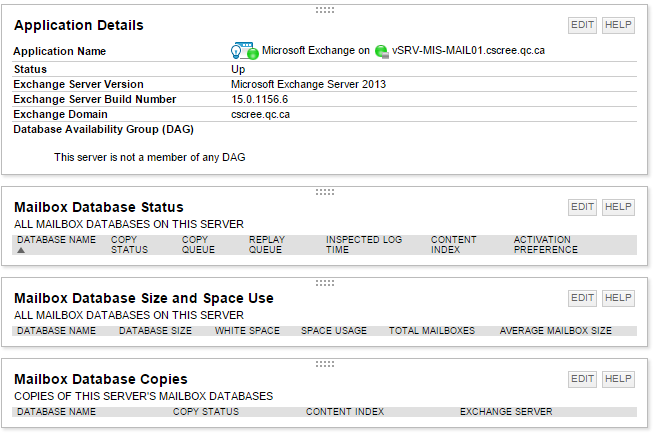Sort by Copy Queue column

(x=198, y=245)
